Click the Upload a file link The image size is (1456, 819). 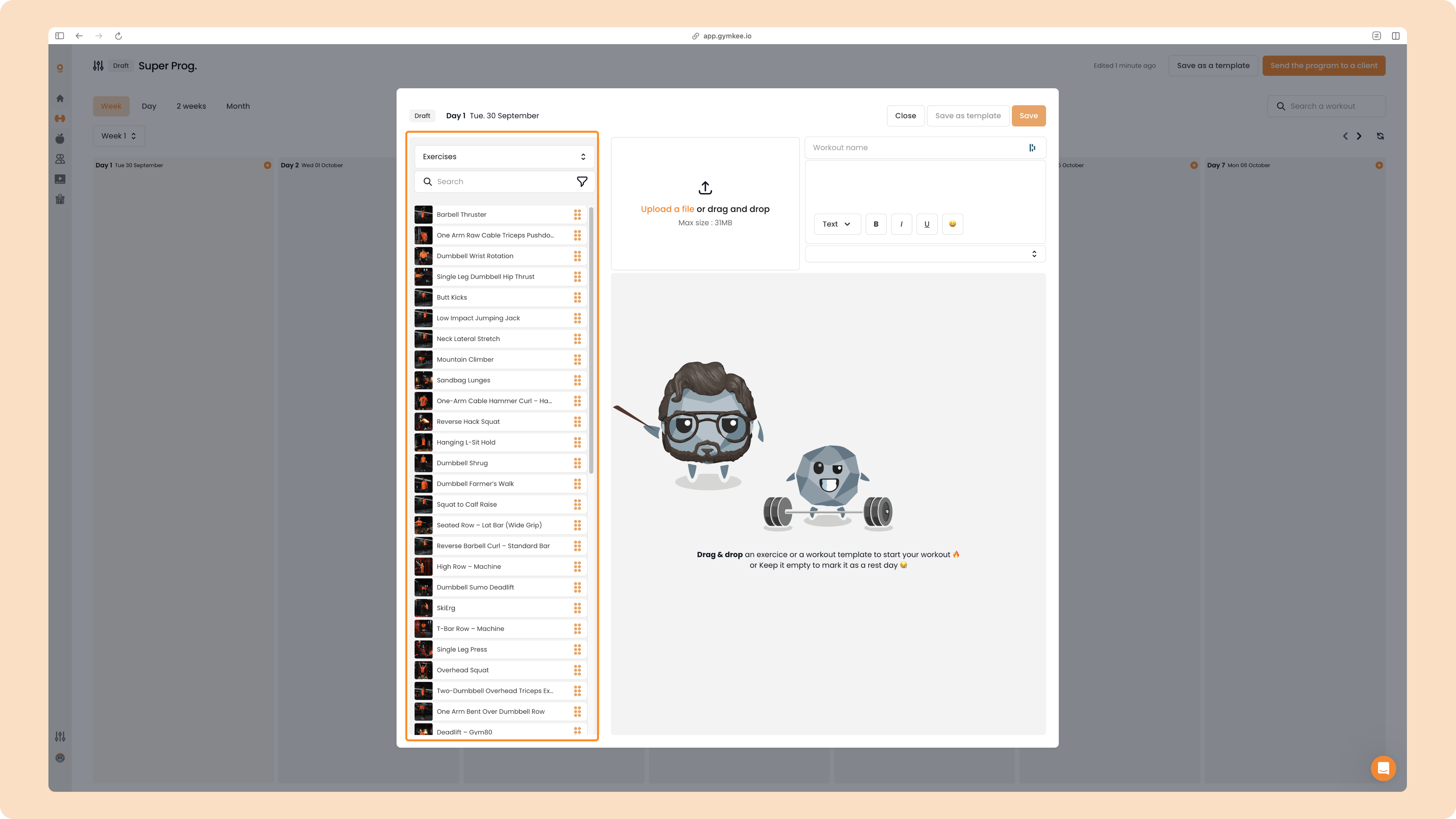pyautogui.click(x=667, y=209)
